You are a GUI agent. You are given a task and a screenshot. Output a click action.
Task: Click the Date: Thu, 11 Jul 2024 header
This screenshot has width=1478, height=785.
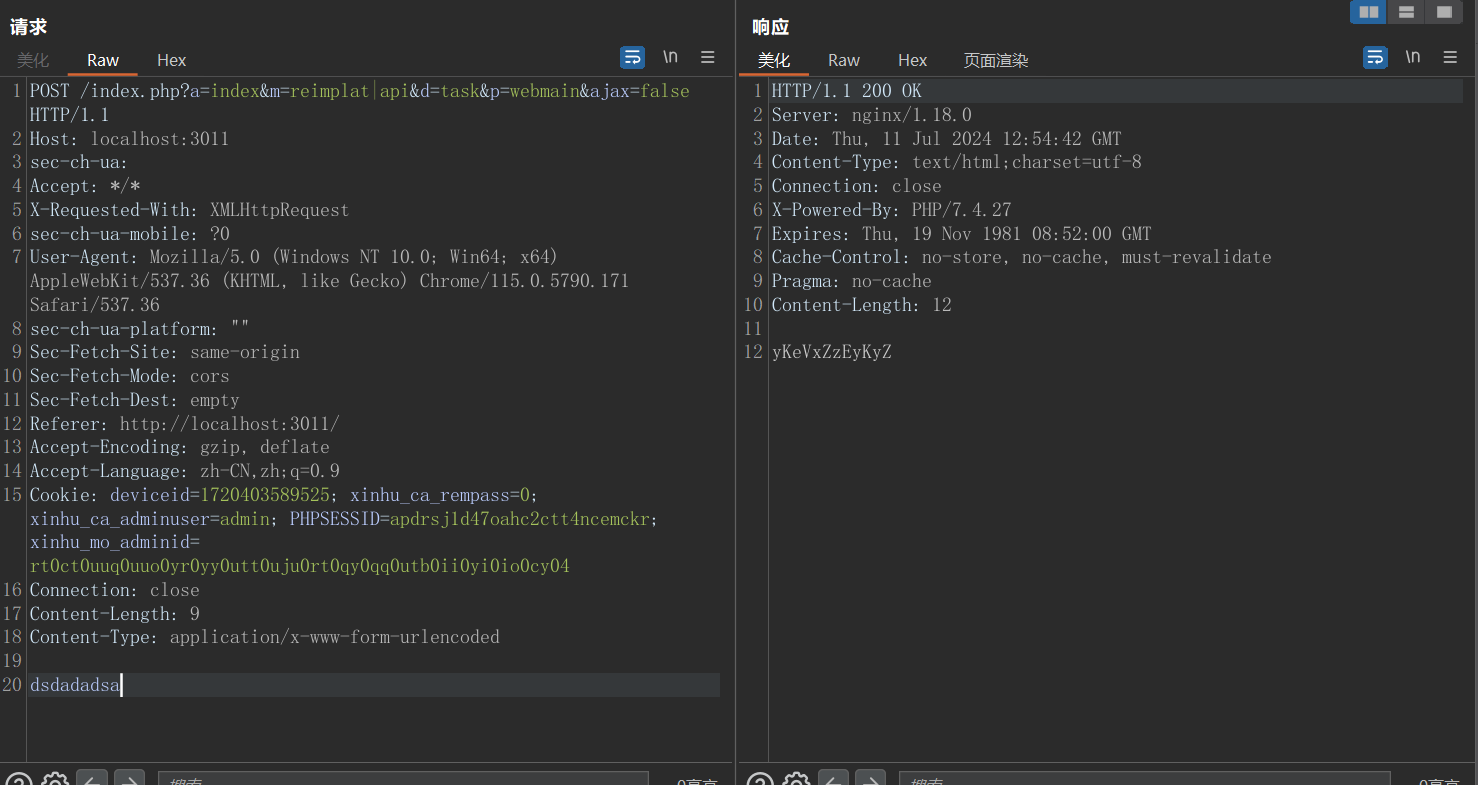[947, 139]
